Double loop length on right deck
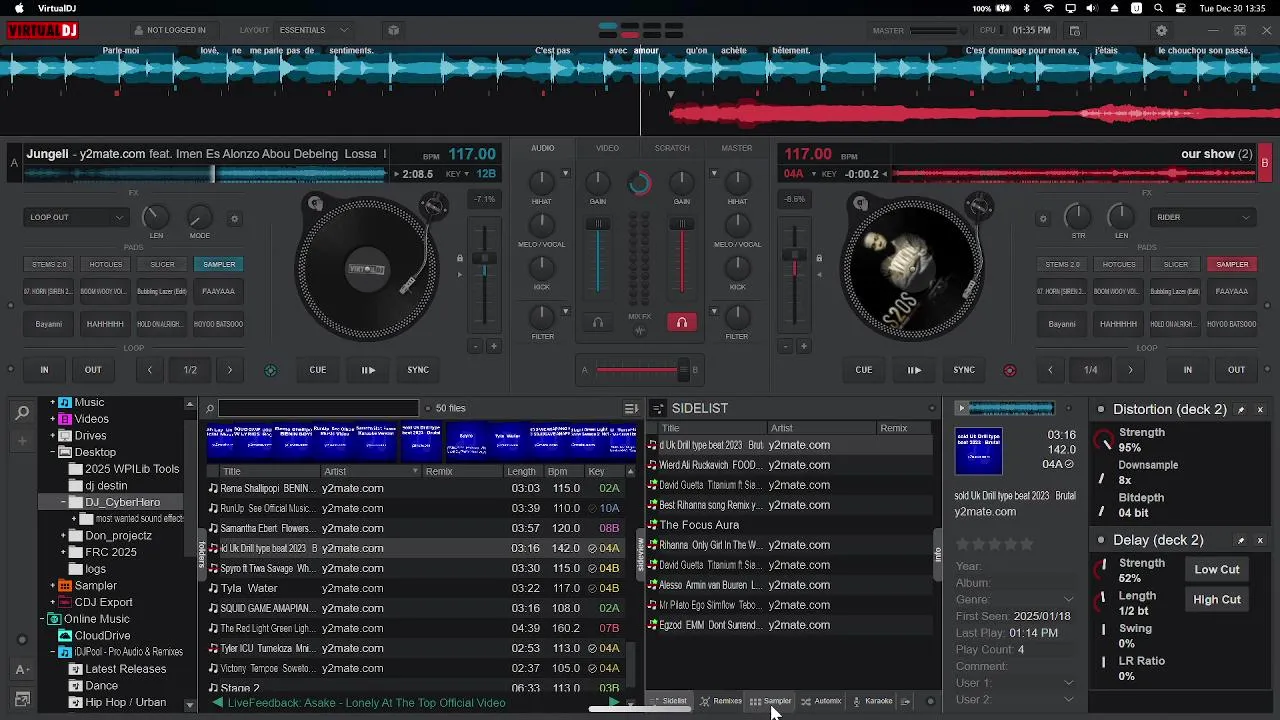1280x720 pixels. (x=1131, y=370)
